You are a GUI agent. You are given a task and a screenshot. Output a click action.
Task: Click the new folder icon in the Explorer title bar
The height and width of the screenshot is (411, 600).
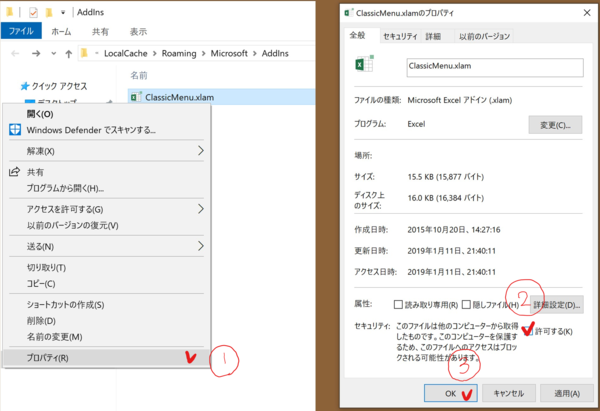pyautogui.click(x=49, y=13)
